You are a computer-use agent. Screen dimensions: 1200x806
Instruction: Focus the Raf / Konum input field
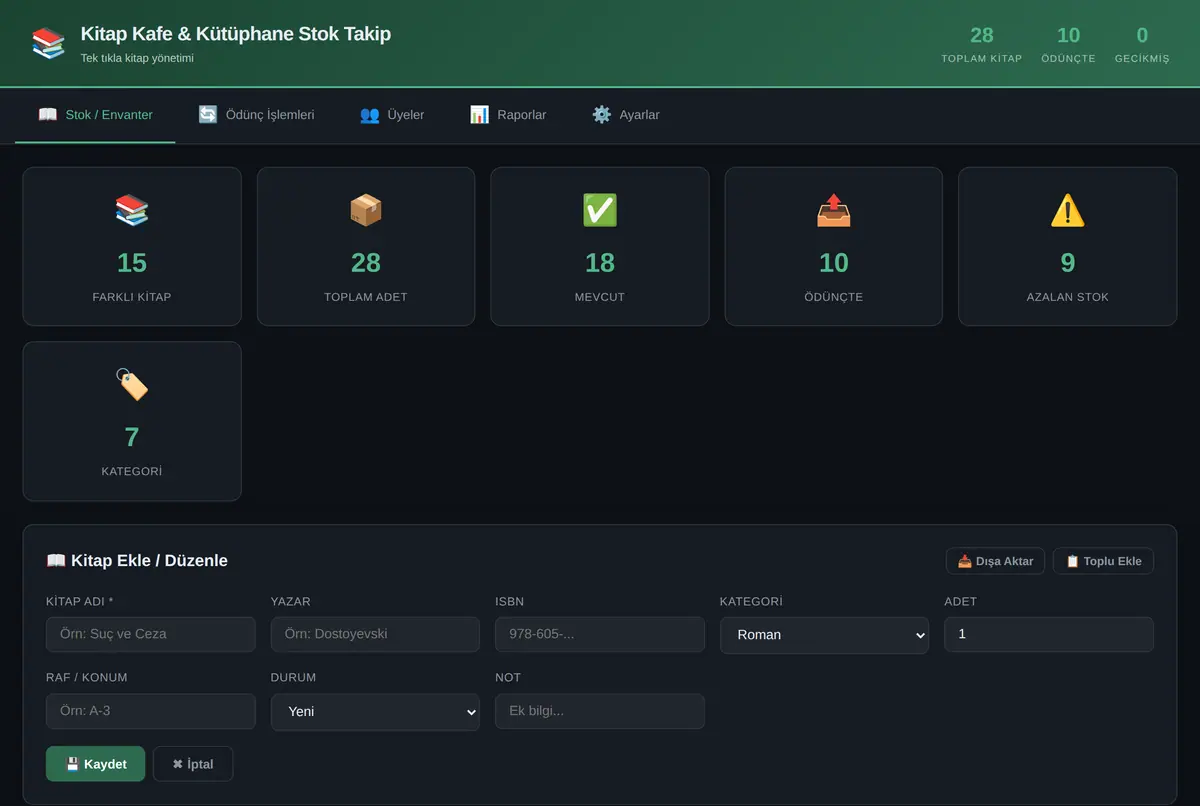point(151,711)
